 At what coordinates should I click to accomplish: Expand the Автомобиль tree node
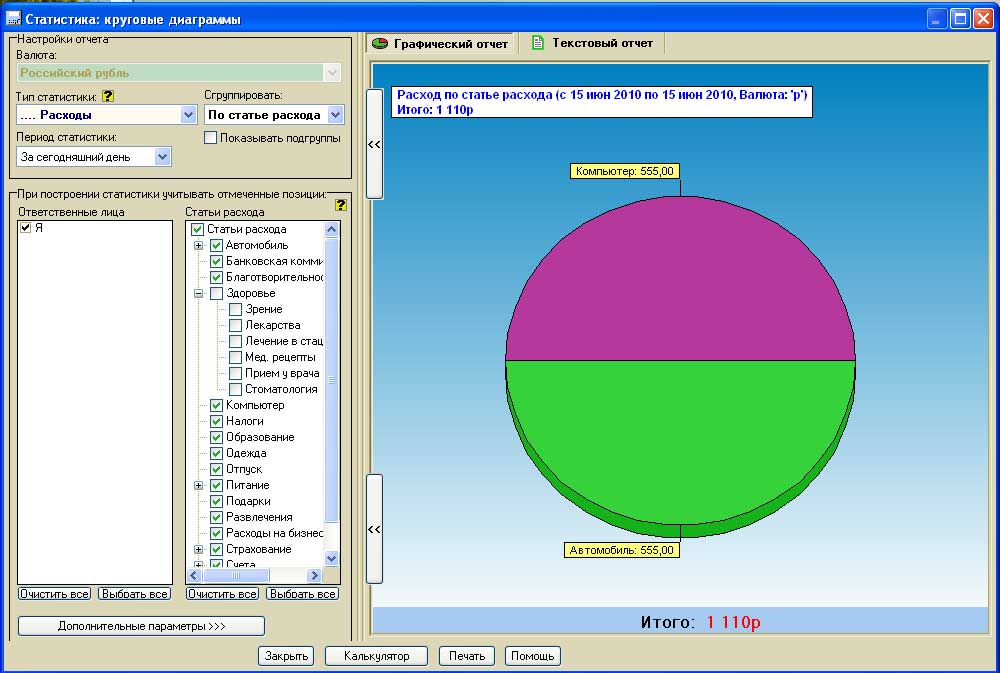[x=199, y=246]
